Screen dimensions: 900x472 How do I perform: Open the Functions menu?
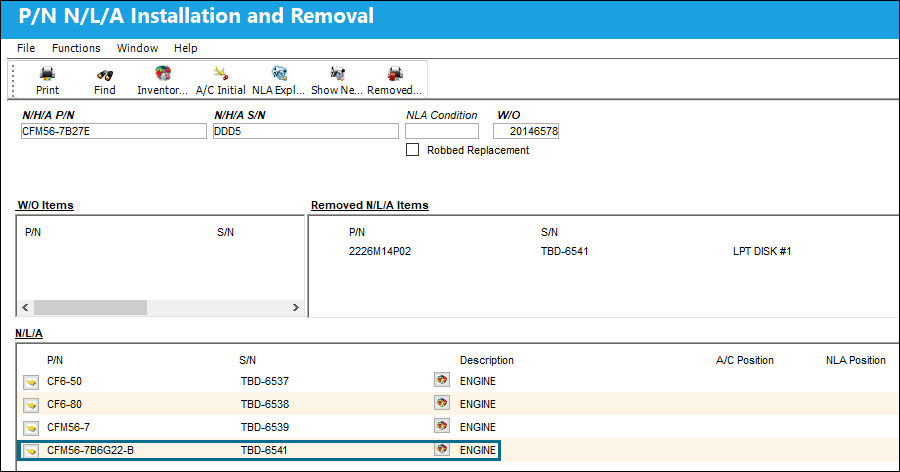76,48
